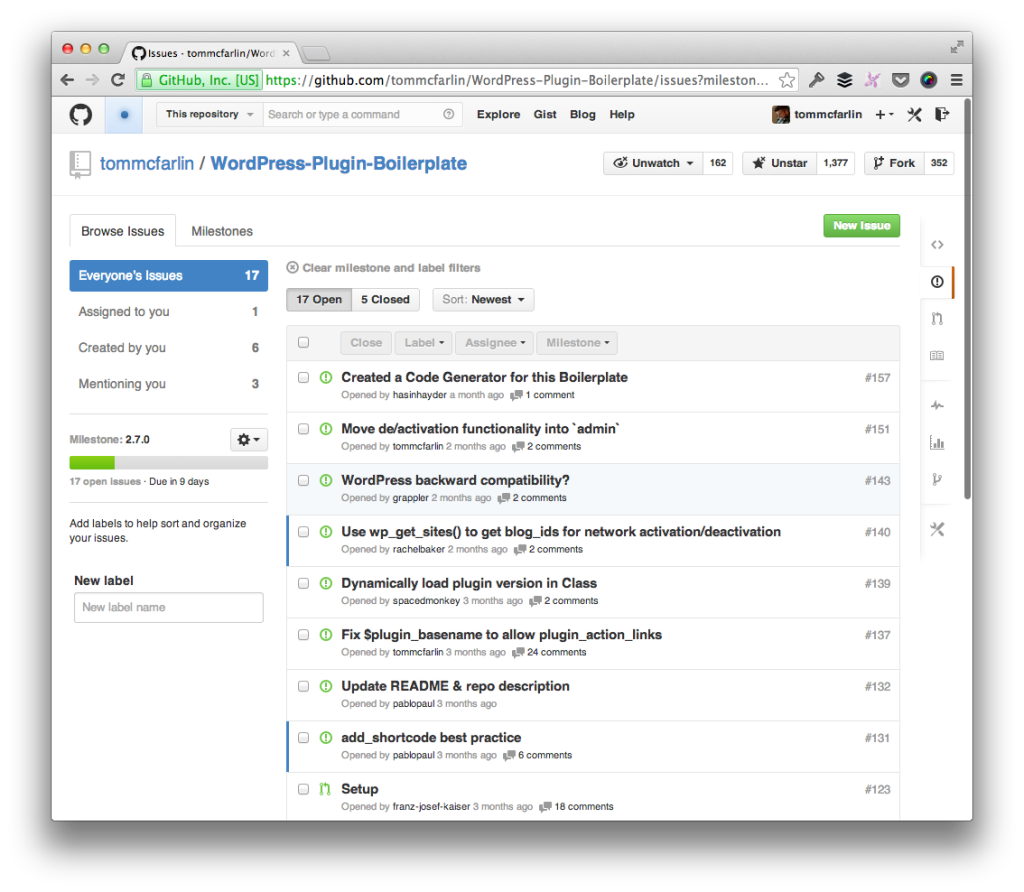Screen dimensions: 1024x892
Task: Open the WordPress-Plugin-Boilerplate repository link
Action: point(338,163)
